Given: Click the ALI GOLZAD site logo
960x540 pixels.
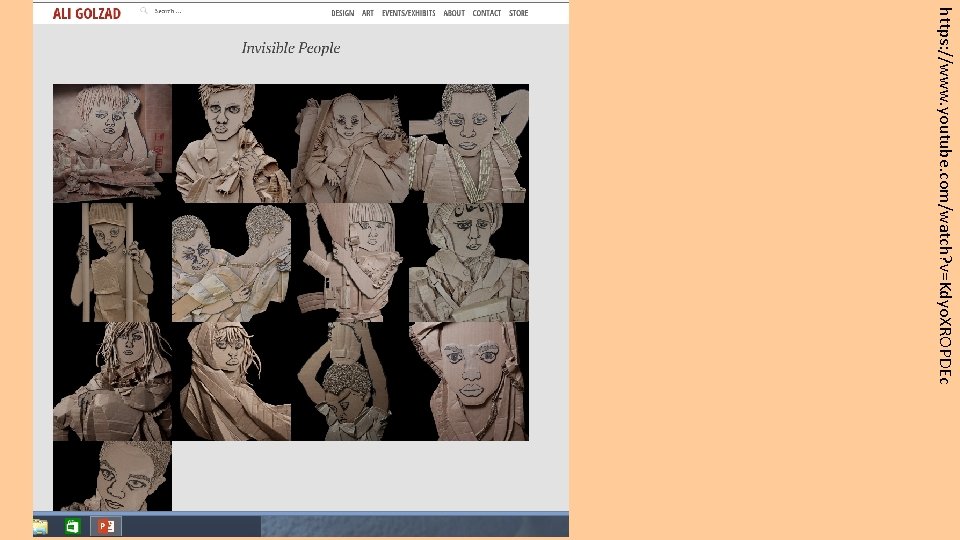Looking at the screenshot, I should coord(86,13).
